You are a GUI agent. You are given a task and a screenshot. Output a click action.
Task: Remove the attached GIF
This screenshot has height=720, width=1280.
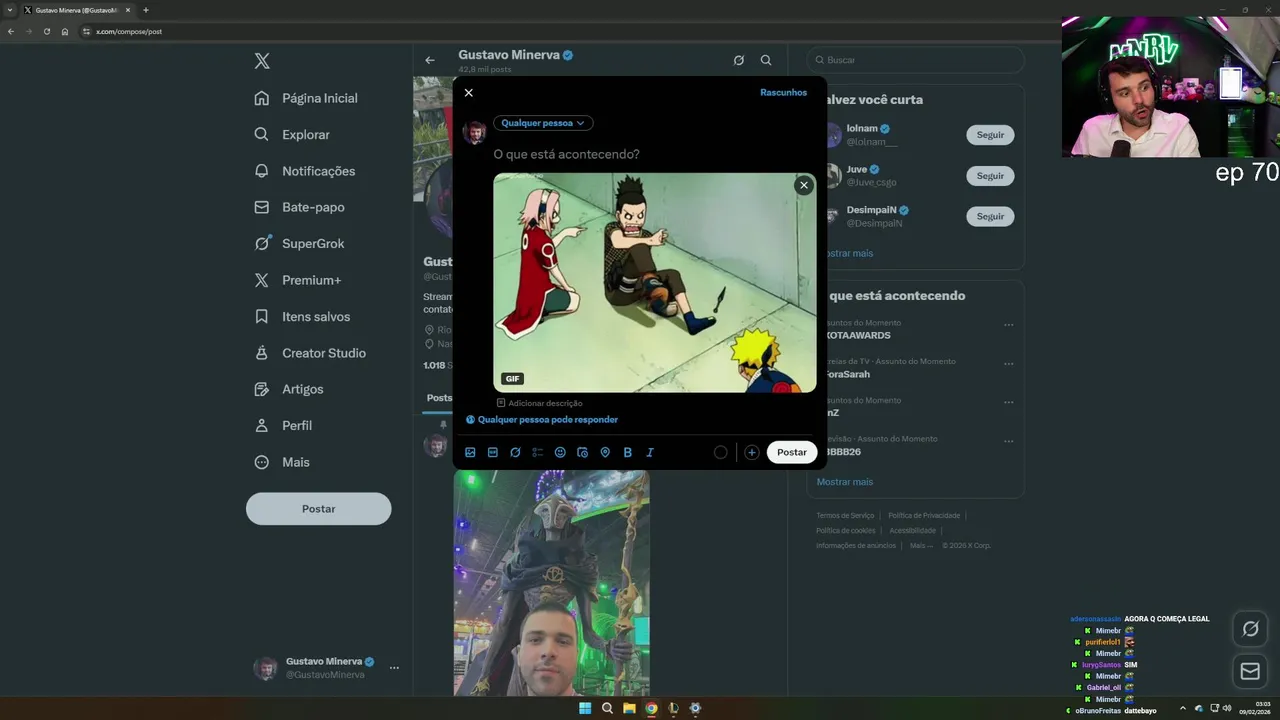804,185
